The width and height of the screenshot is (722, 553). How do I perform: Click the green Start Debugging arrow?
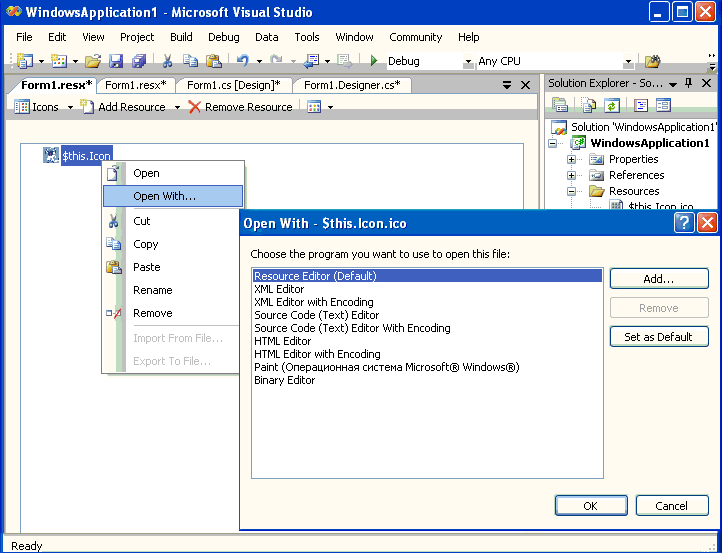click(x=374, y=61)
